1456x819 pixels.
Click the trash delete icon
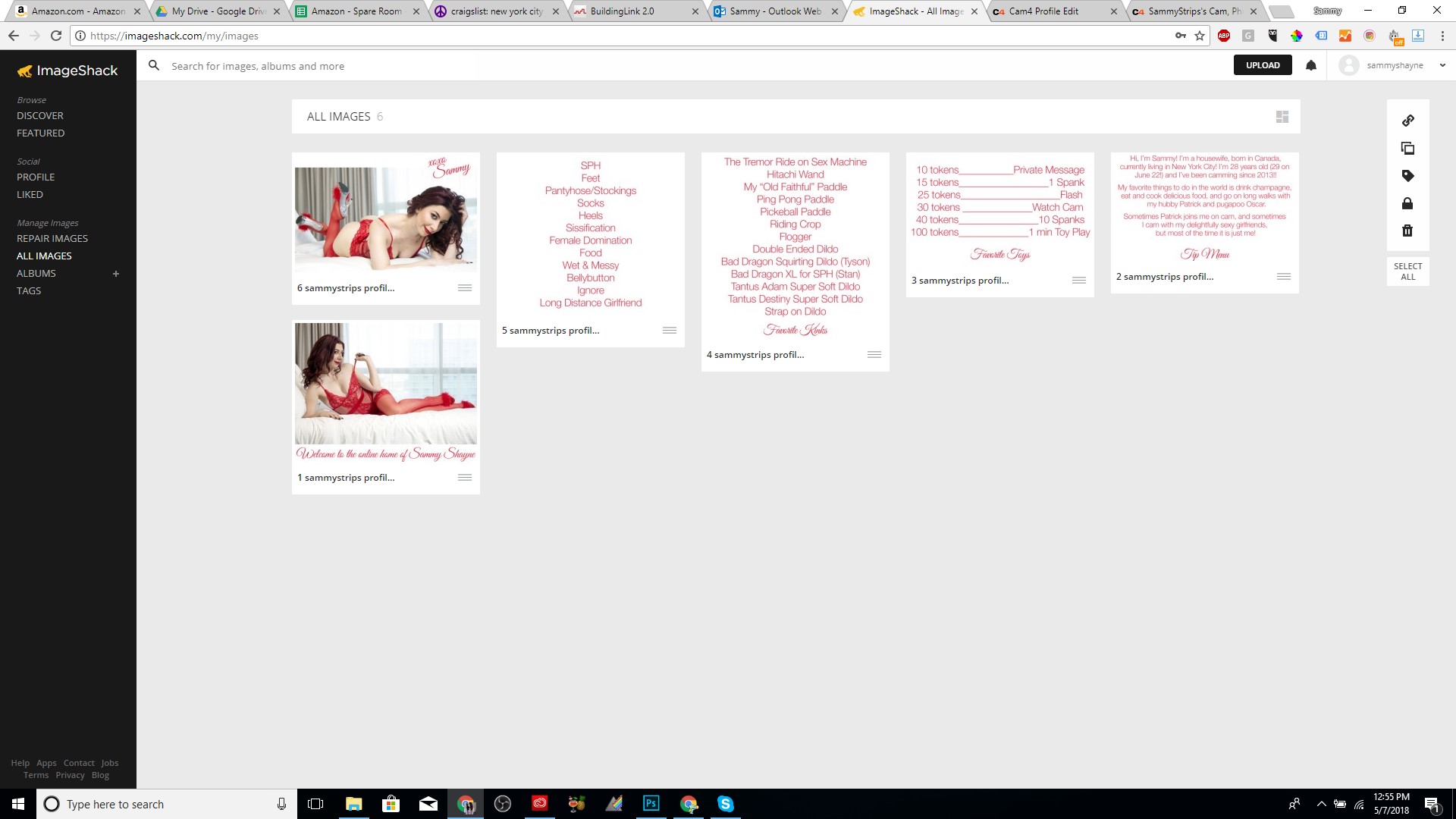point(1408,231)
